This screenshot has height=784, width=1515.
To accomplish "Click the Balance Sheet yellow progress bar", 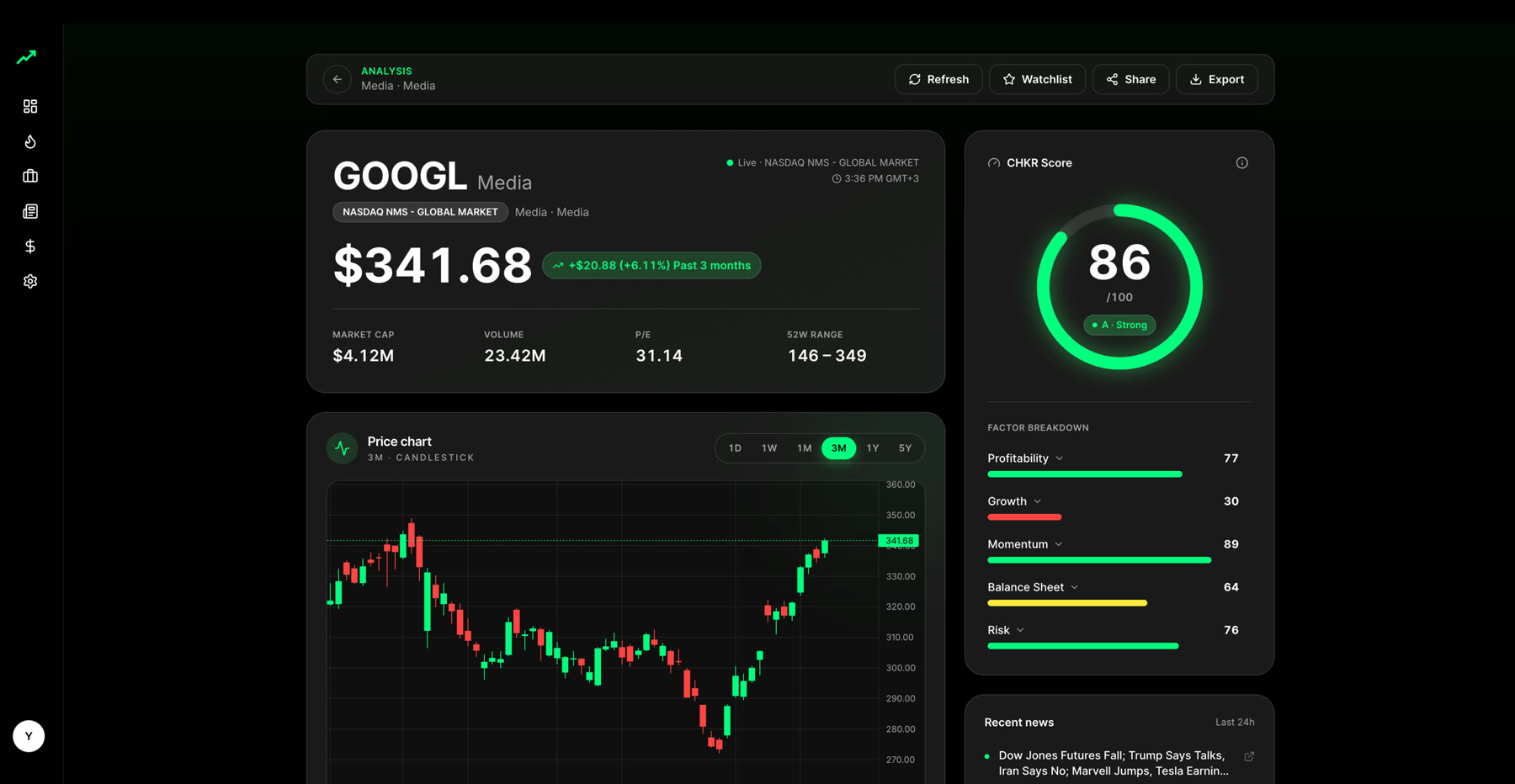I will [1067, 603].
